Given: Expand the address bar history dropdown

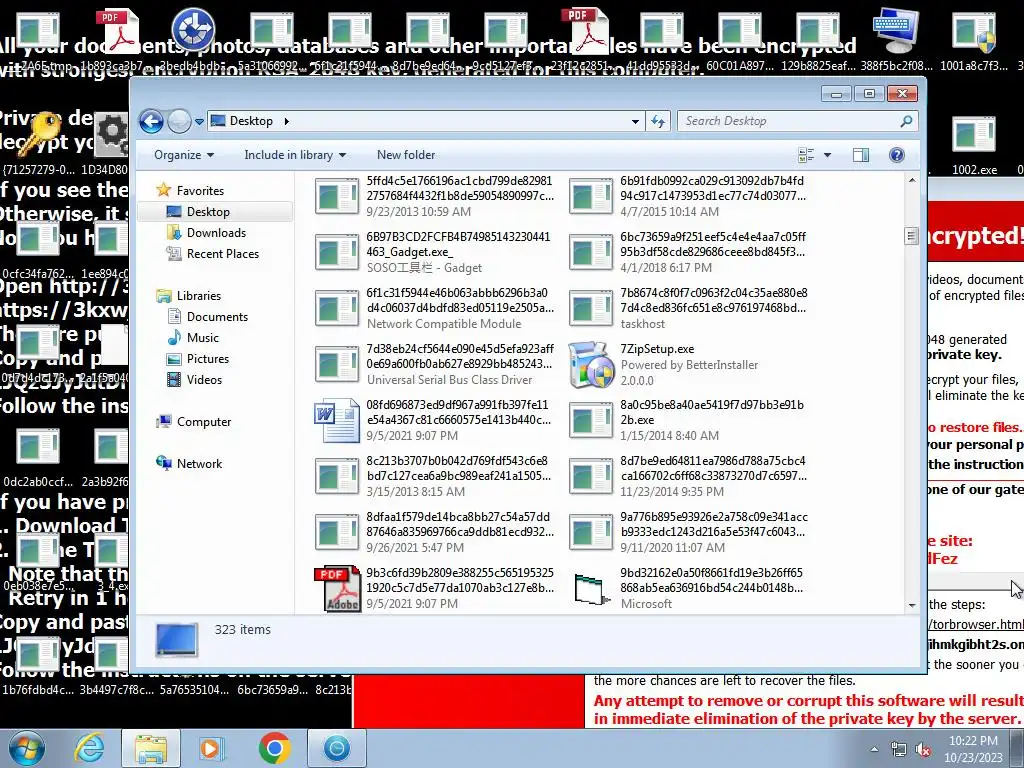Looking at the screenshot, I should 635,121.
